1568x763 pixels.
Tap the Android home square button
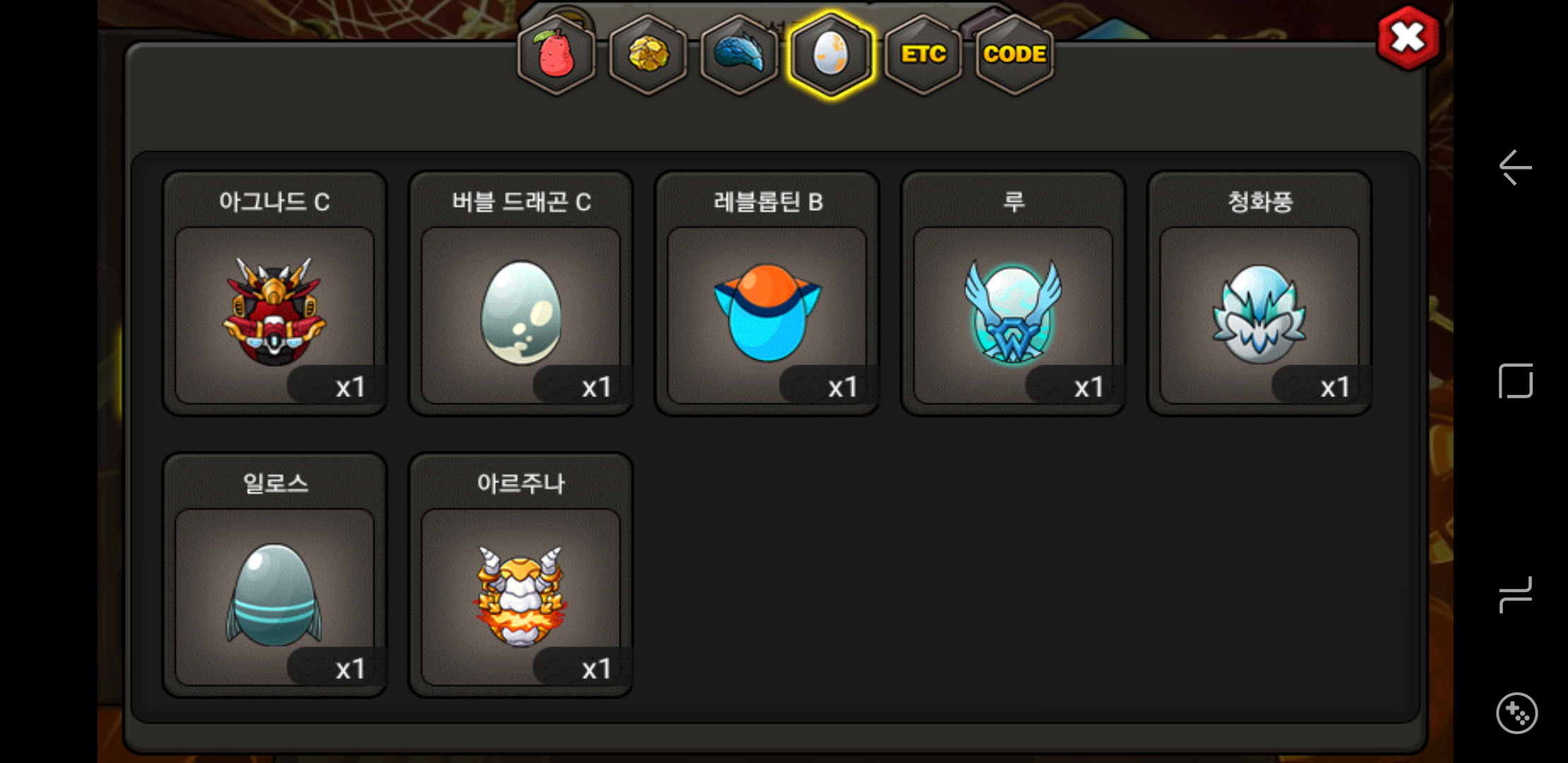(1516, 381)
